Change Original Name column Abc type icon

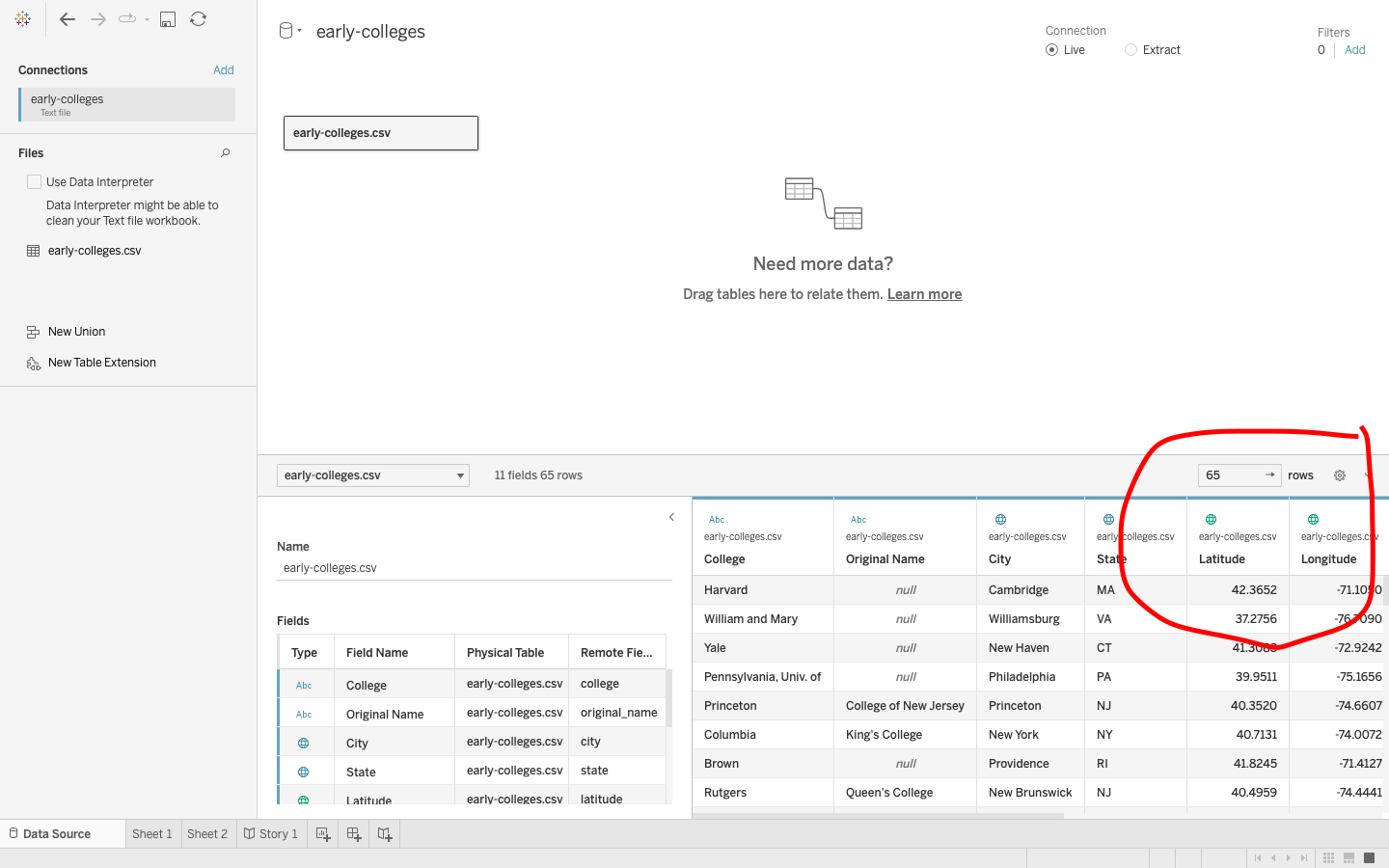[858, 519]
